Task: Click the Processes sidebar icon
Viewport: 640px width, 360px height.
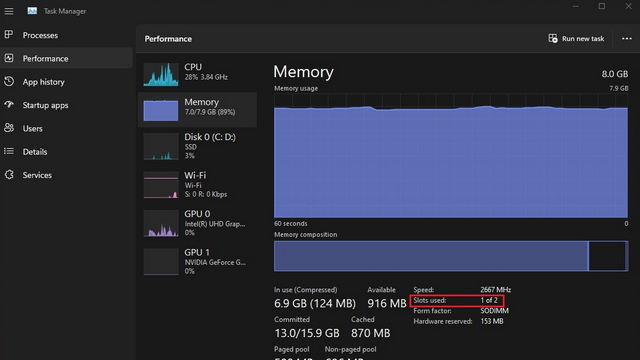Action: point(9,35)
